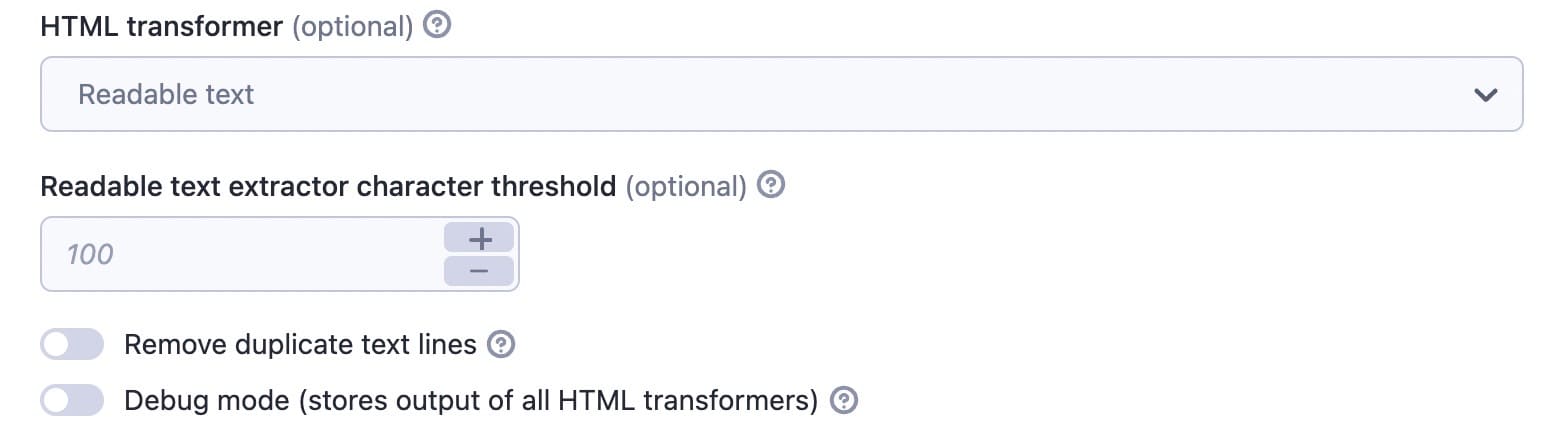1562x444 pixels.
Task: Open help icon next to HTML transformer
Action: click(437, 26)
